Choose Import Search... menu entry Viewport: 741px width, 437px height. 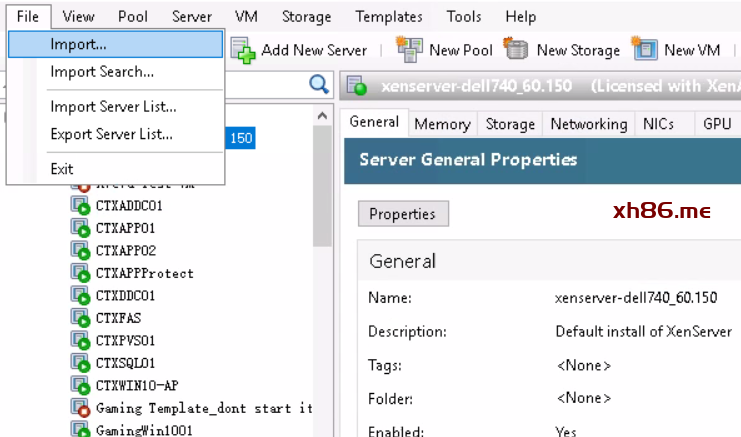click(x=102, y=72)
